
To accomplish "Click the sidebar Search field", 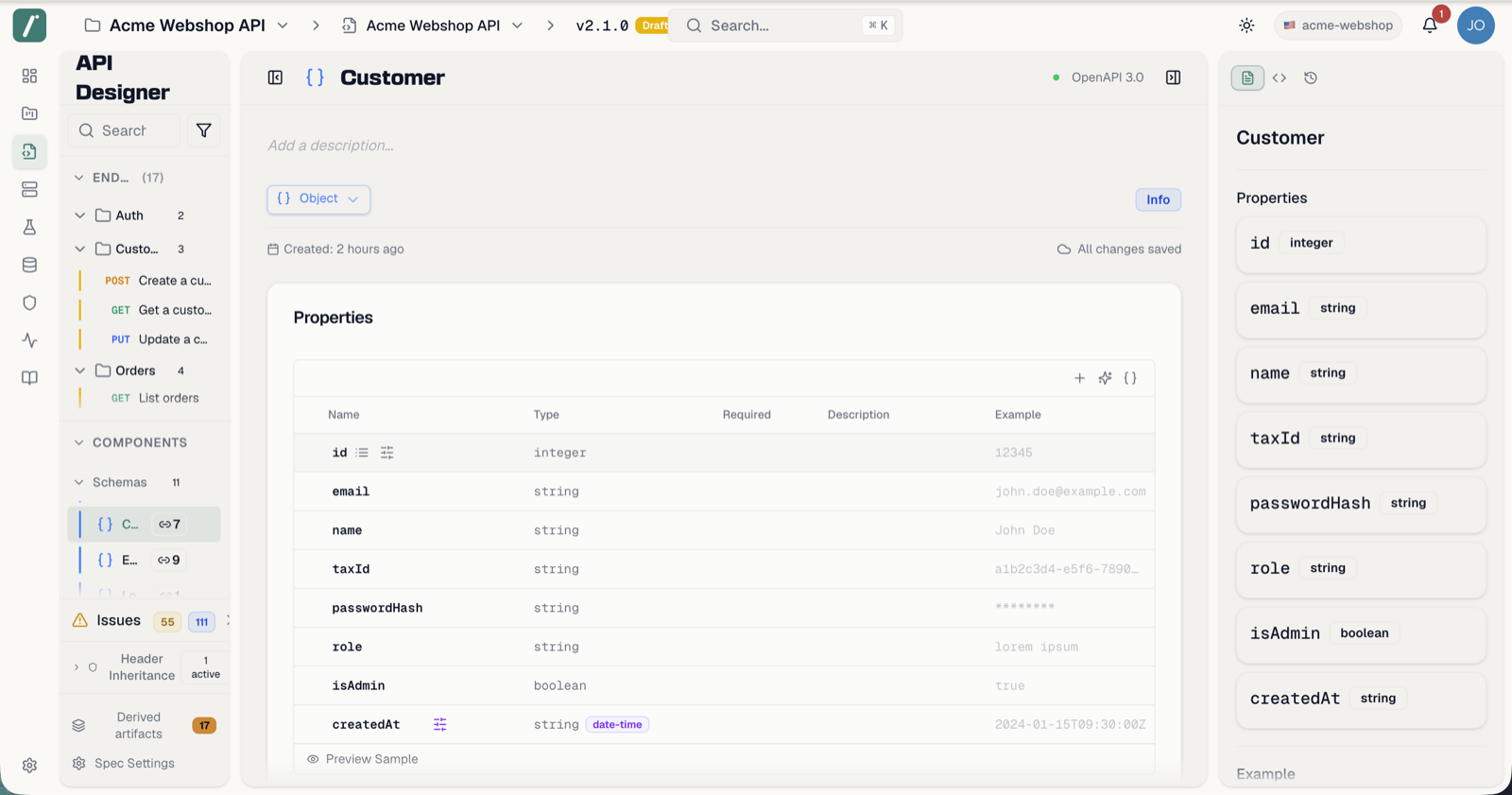I will click(124, 130).
